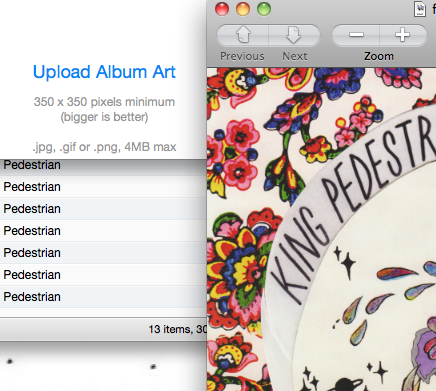Click the '.jpg, .gif or .png, 4MB max' text
The width and height of the screenshot is (436, 391).
pyautogui.click(x=104, y=147)
